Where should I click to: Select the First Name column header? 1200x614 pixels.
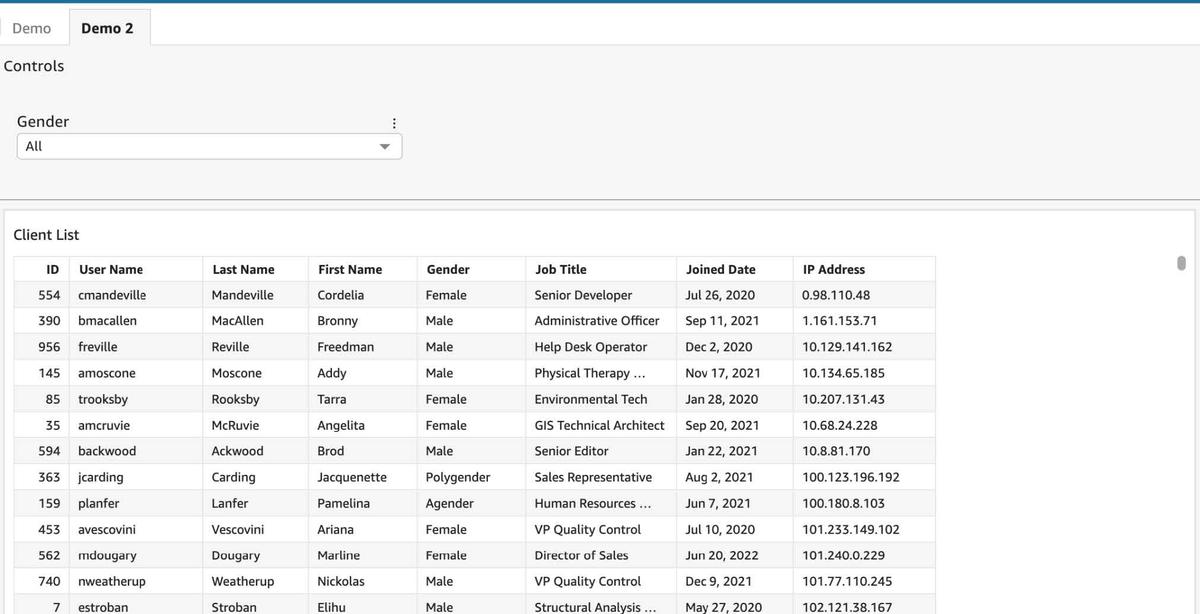(x=350, y=269)
